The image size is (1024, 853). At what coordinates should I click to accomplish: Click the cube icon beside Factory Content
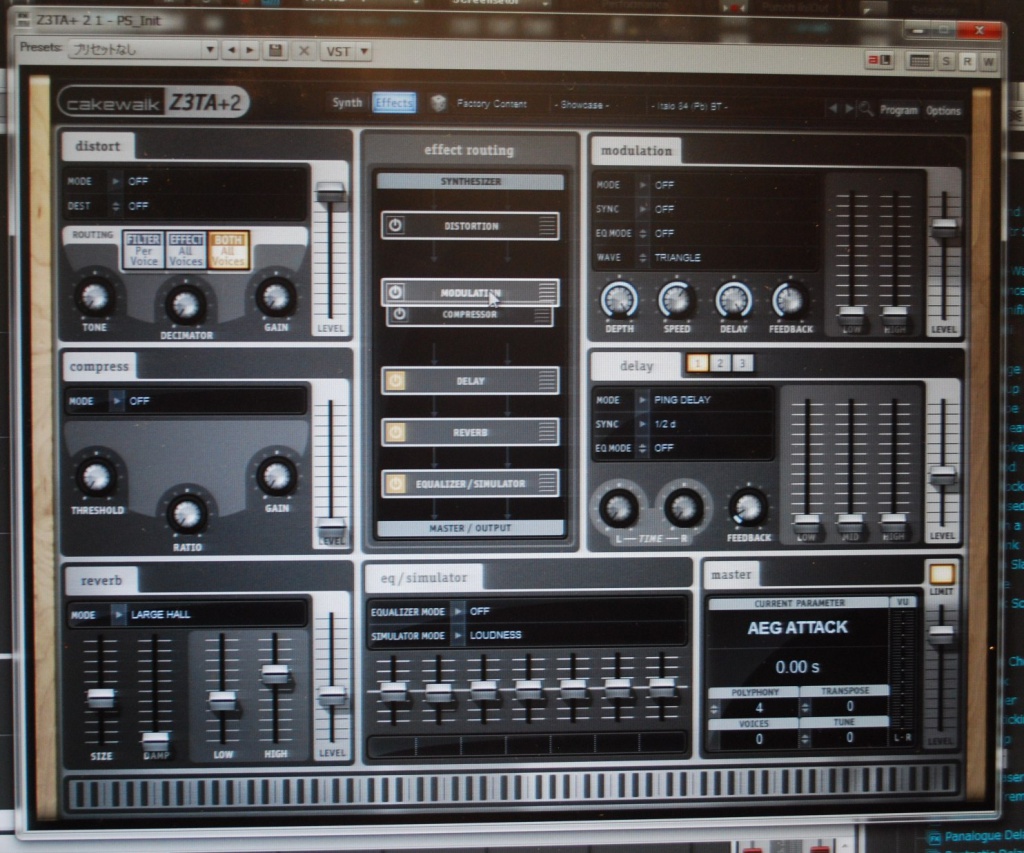click(438, 103)
